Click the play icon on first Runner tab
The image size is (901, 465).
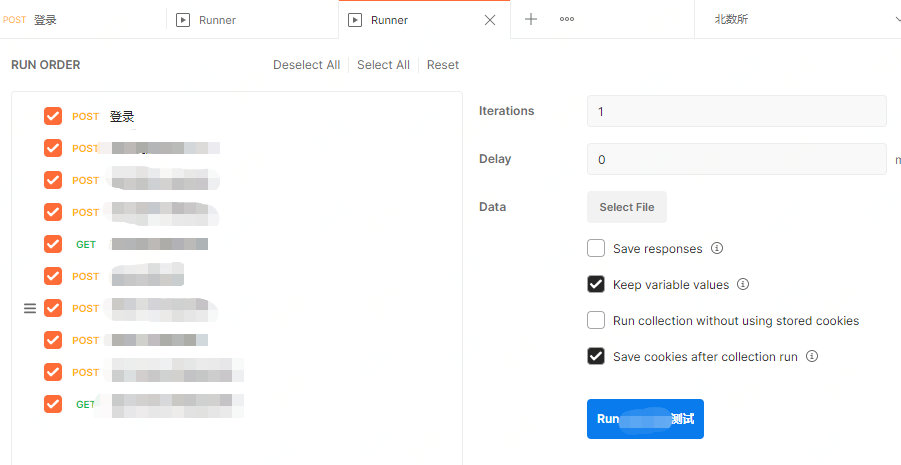(182, 20)
